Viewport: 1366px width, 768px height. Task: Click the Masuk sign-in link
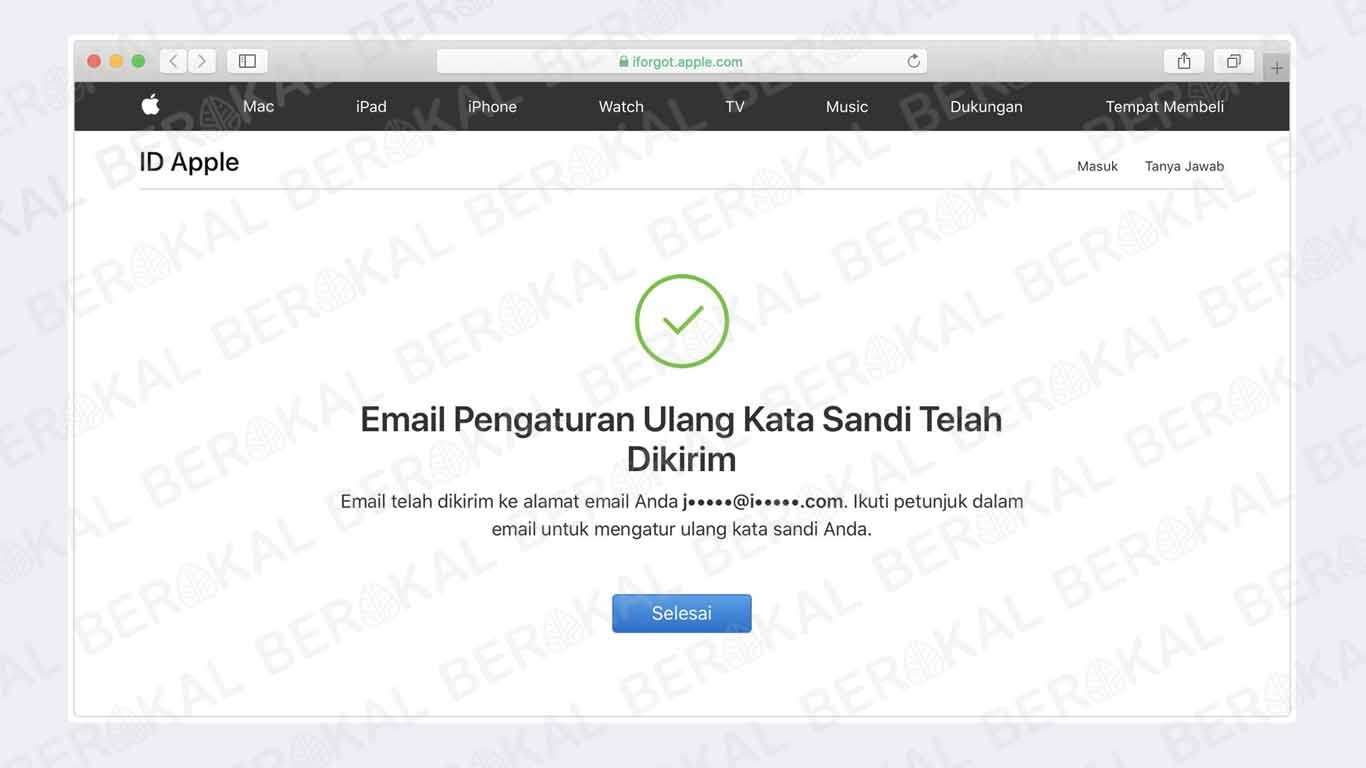click(1097, 166)
